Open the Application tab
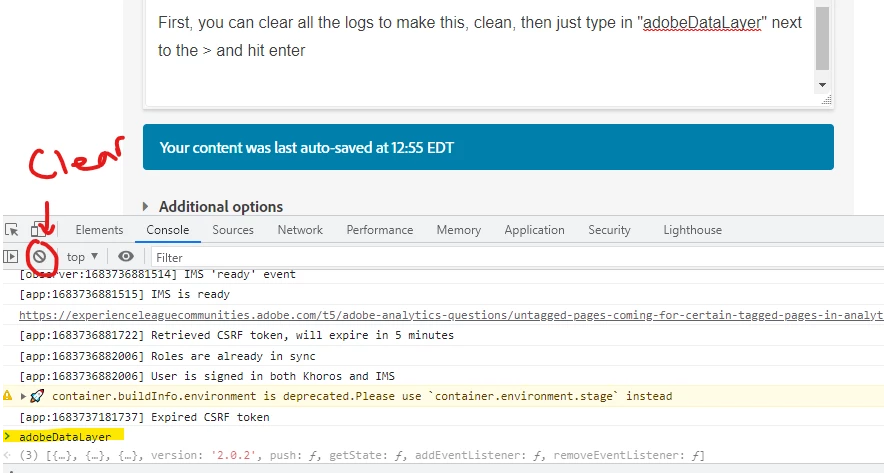 pos(534,230)
